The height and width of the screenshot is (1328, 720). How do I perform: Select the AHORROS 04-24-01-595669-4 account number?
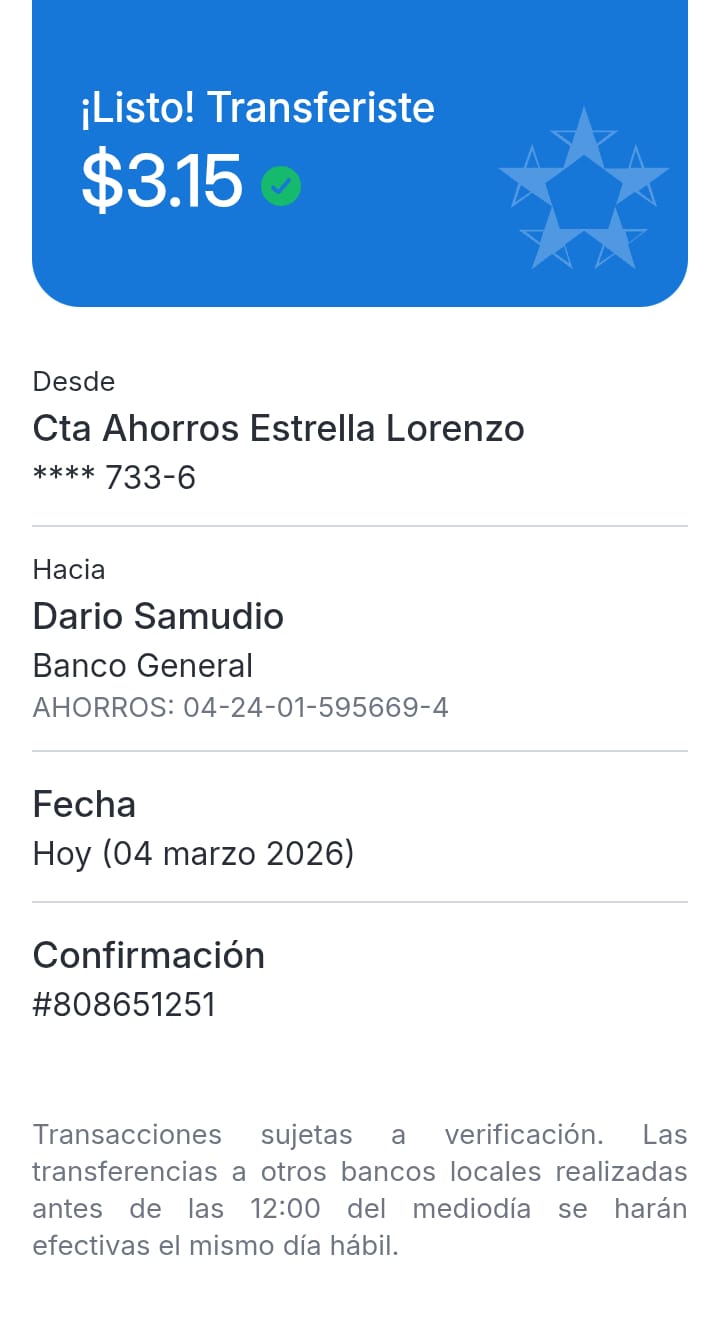coord(240,708)
